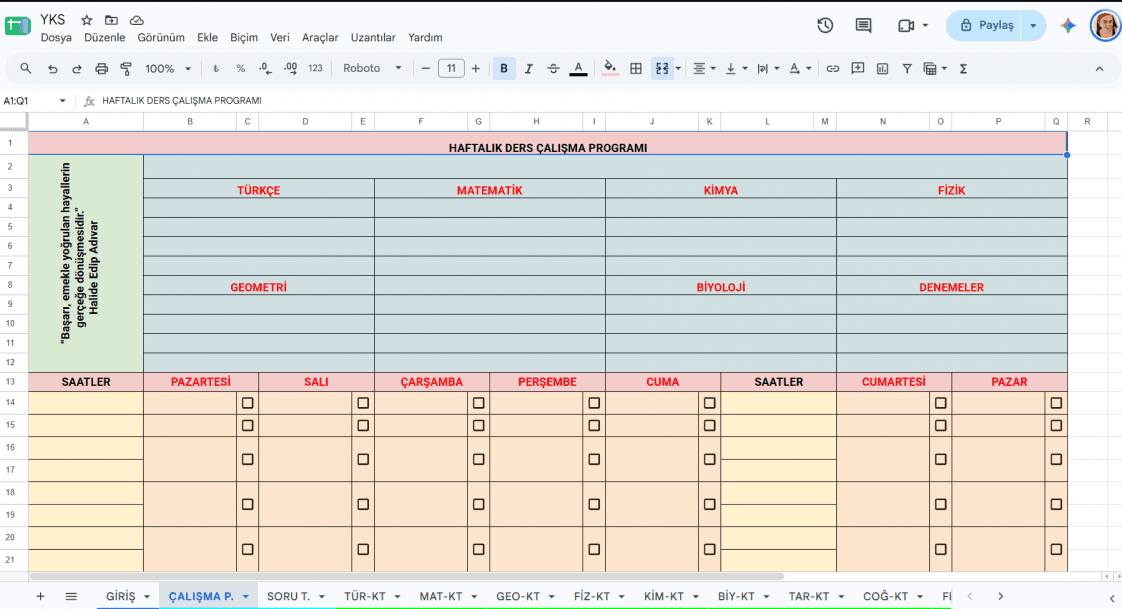Image resolution: width=1122 pixels, height=609 pixels.
Task: Create a filter with the funnel icon
Action: click(907, 69)
